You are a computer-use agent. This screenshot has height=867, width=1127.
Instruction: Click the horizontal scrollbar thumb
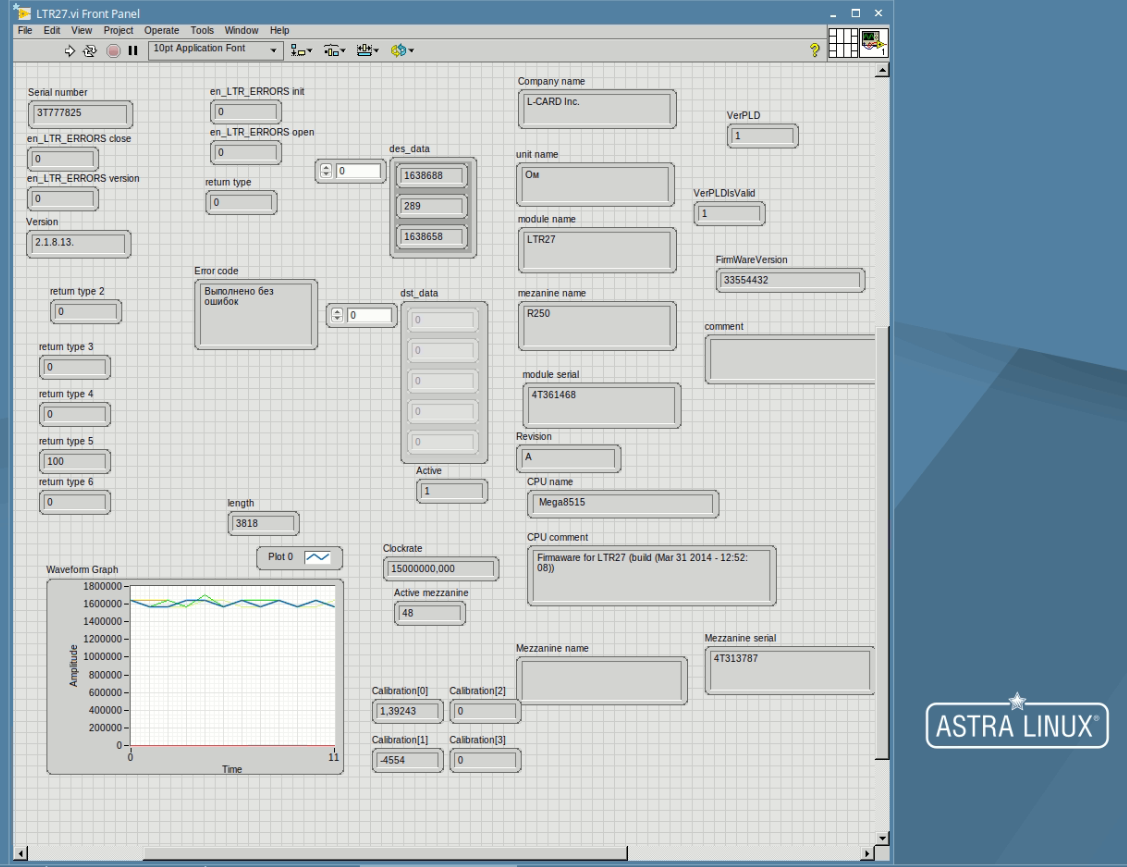click(x=385, y=853)
